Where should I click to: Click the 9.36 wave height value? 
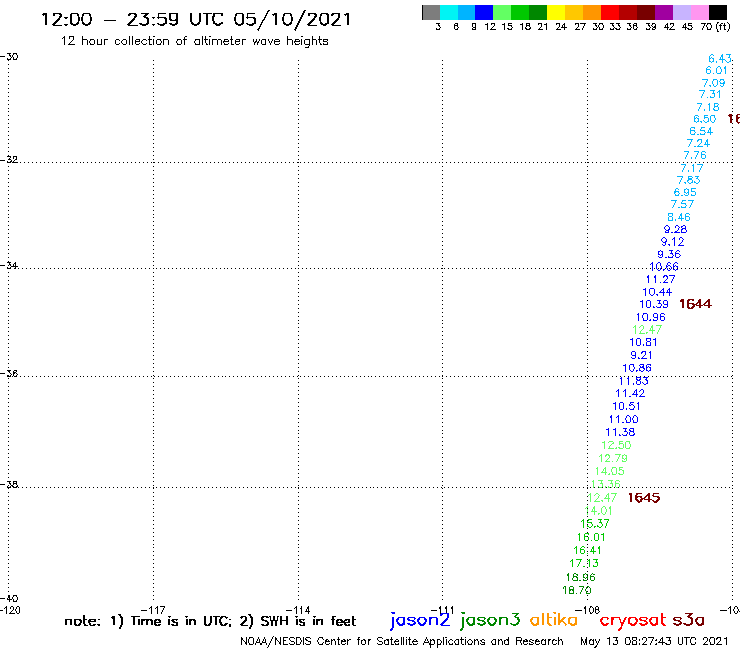pyautogui.click(x=669, y=254)
